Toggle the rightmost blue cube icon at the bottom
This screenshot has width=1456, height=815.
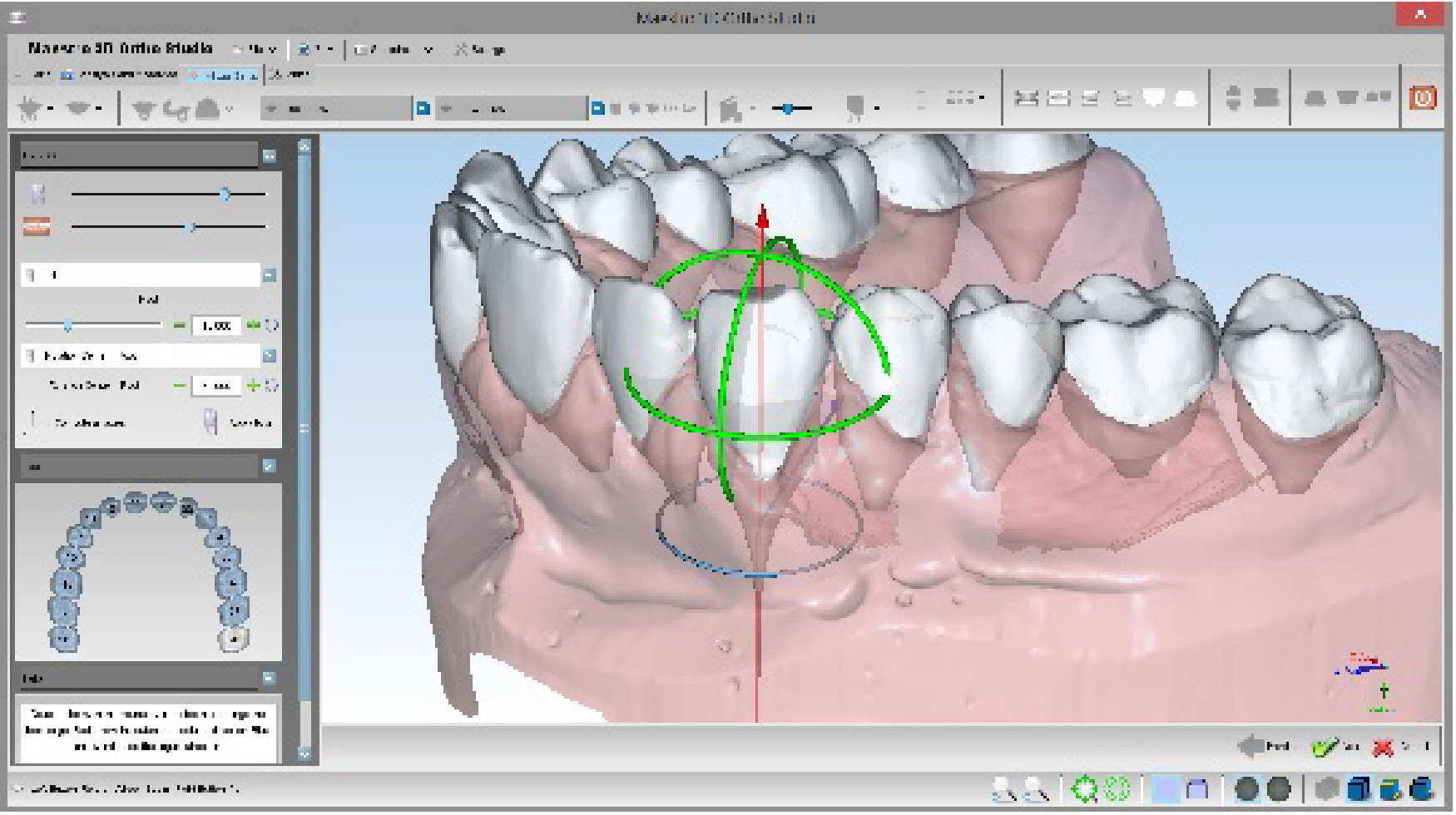click(1422, 788)
